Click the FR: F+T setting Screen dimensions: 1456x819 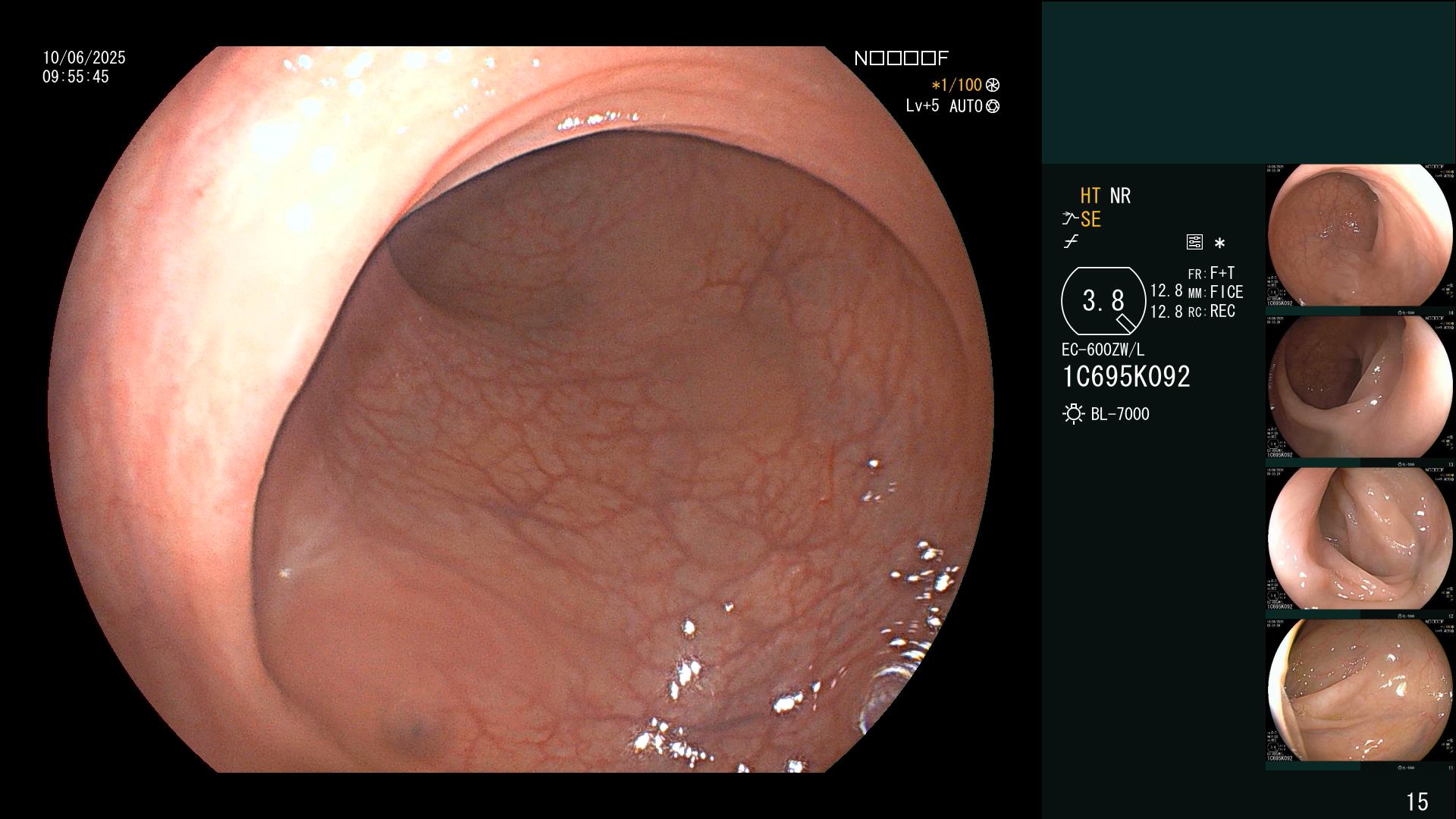coord(1211,273)
